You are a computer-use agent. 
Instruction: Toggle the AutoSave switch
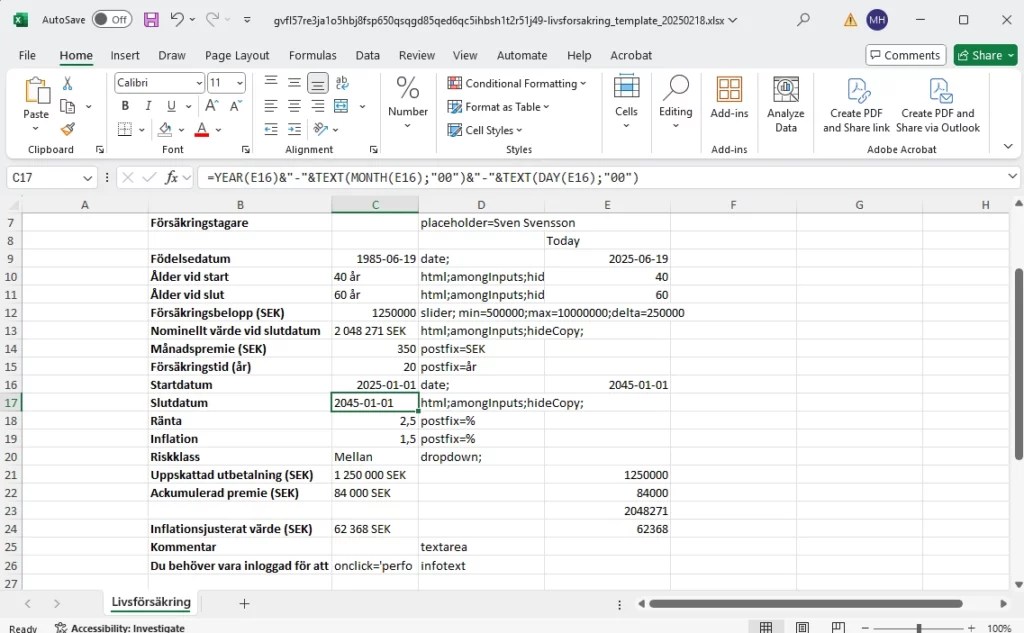112,20
